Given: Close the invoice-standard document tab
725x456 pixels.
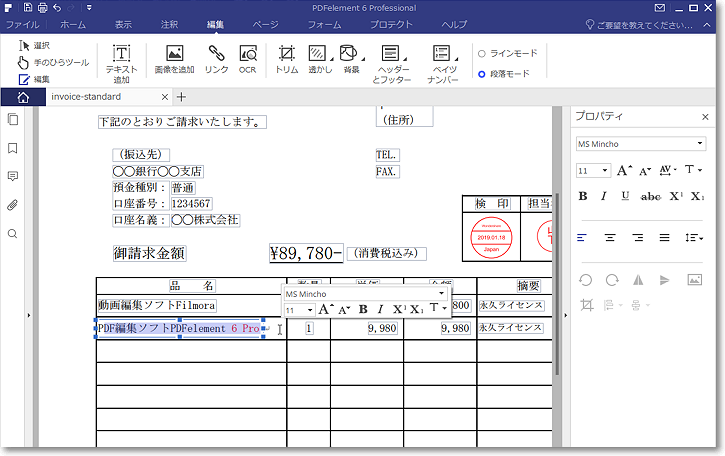Looking at the screenshot, I should [165, 97].
